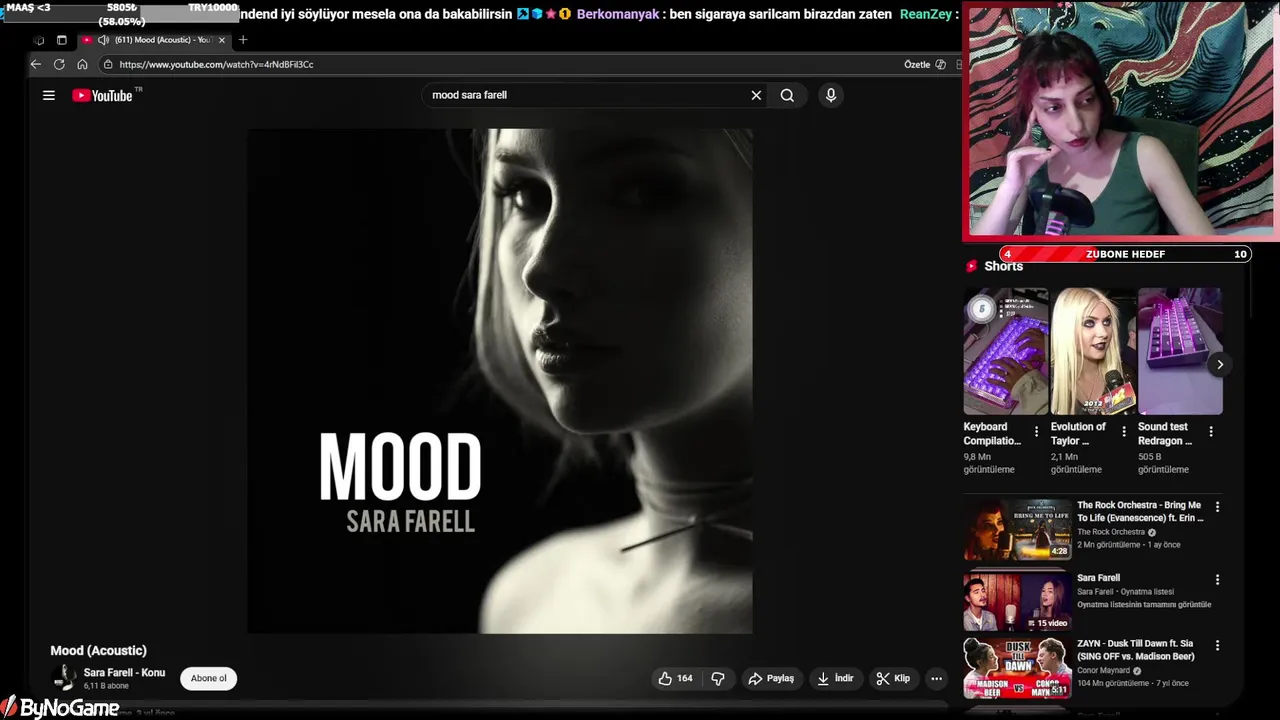Click the AI icon next to Özetle

(940, 64)
